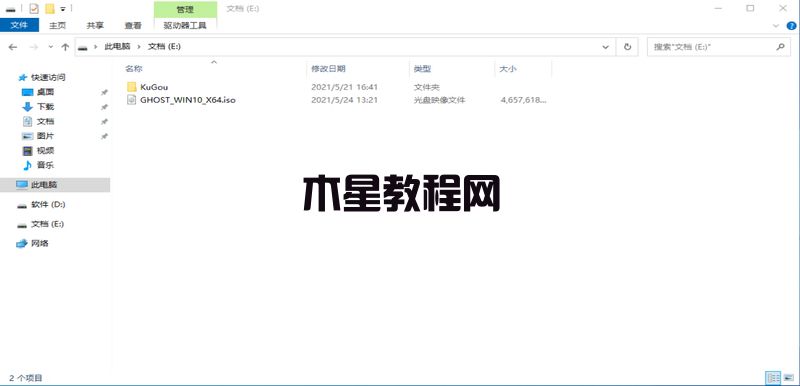This screenshot has height=386, width=800.
Task: Open 软件 (D:) drive in sidebar
Action: [x=48, y=204]
